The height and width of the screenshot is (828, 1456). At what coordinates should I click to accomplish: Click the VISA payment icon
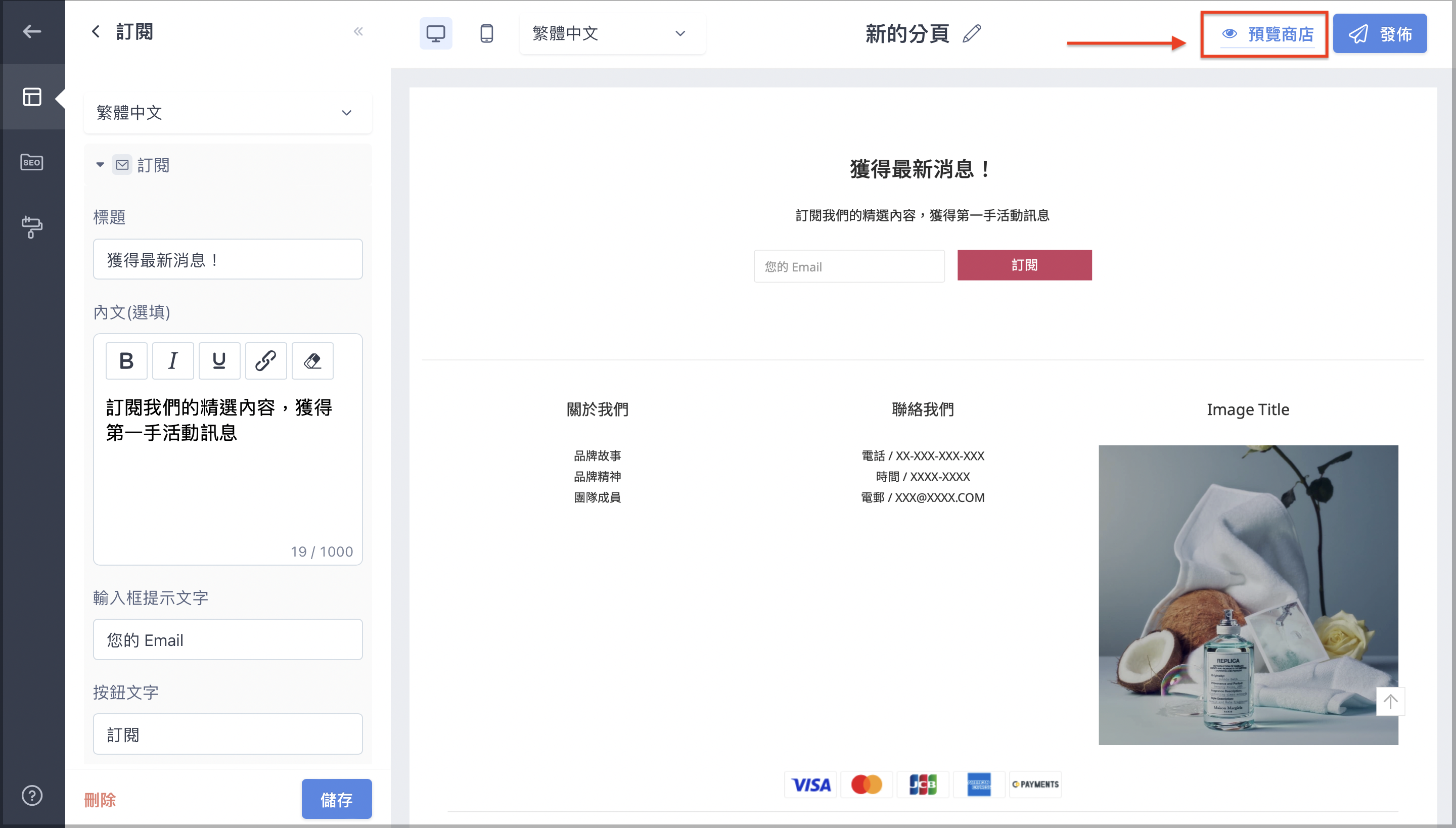click(810, 785)
